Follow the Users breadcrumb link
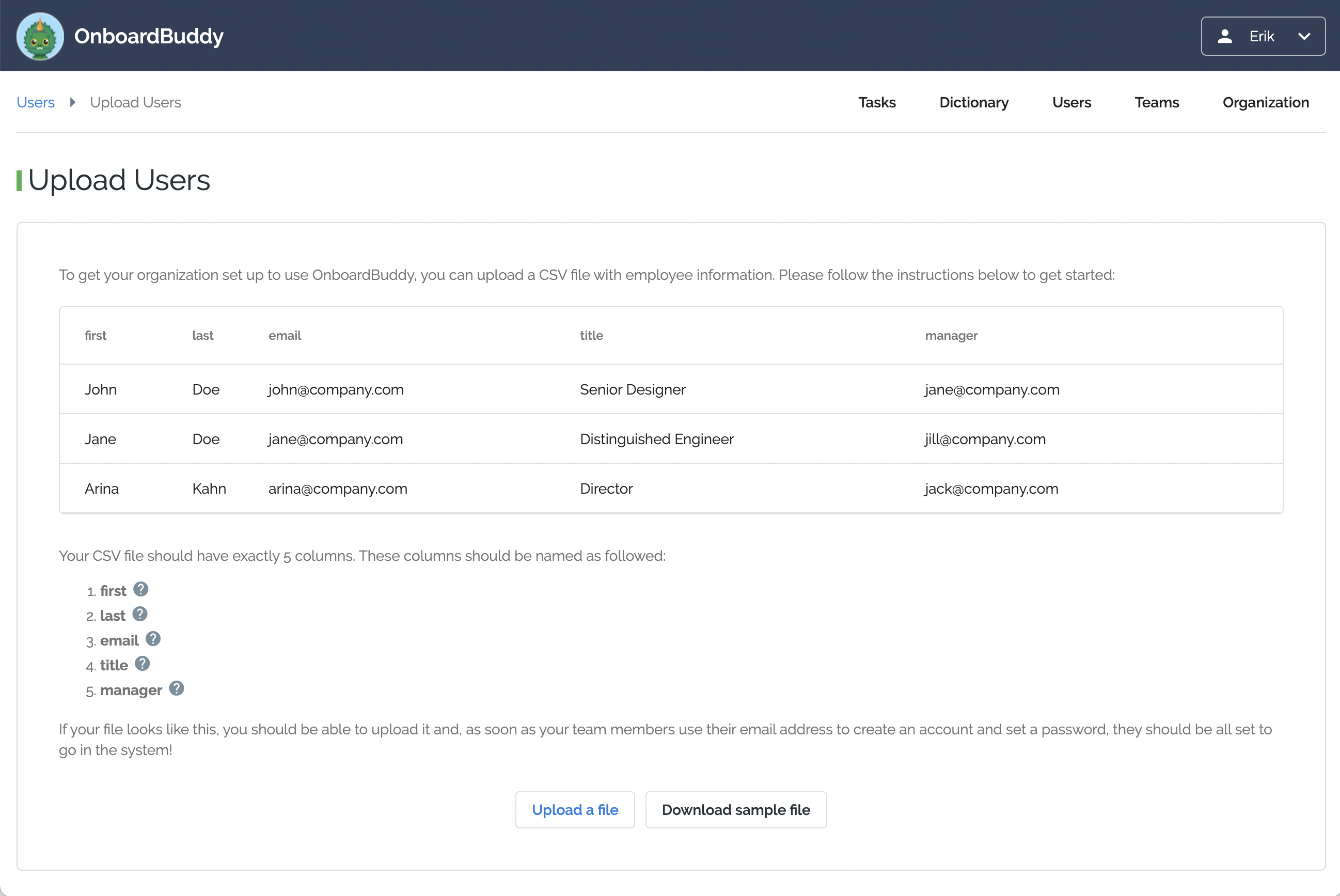 tap(36, 102)
